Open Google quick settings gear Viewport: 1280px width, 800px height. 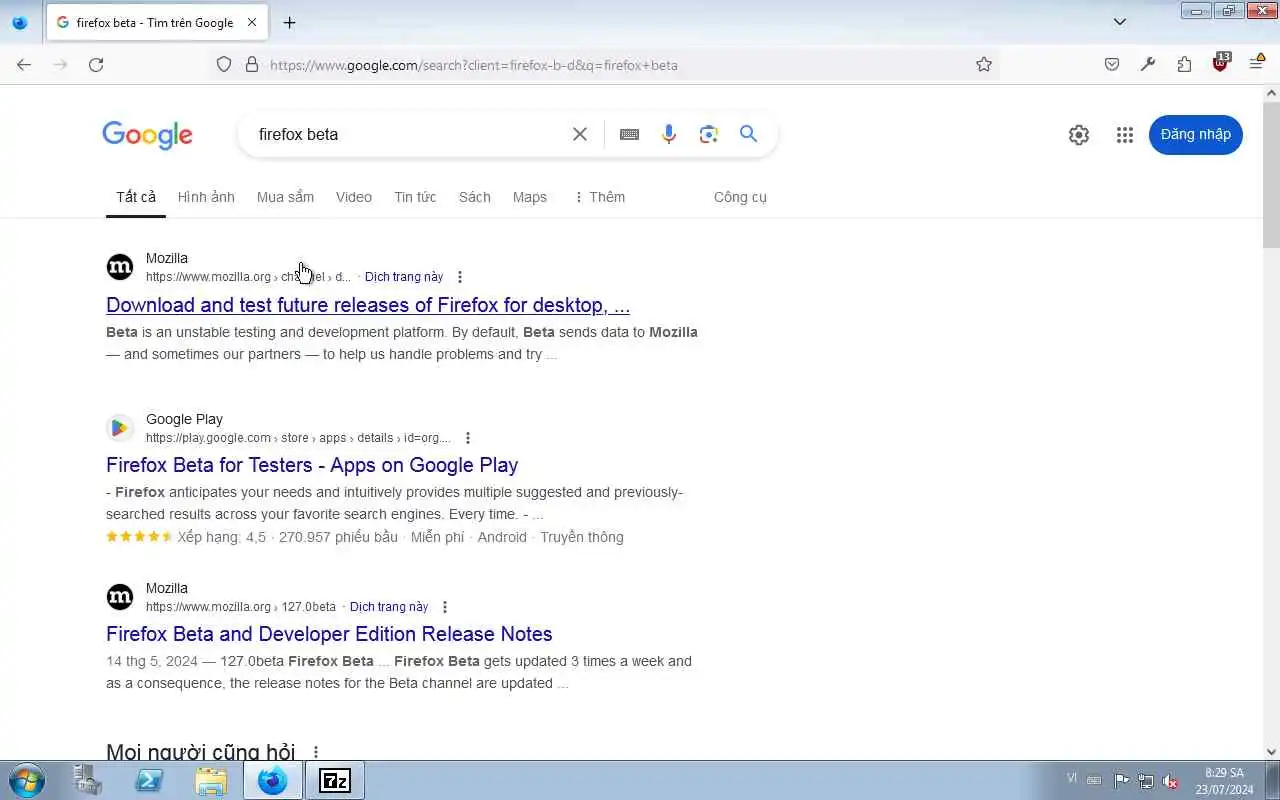(x=1079, y=135)
